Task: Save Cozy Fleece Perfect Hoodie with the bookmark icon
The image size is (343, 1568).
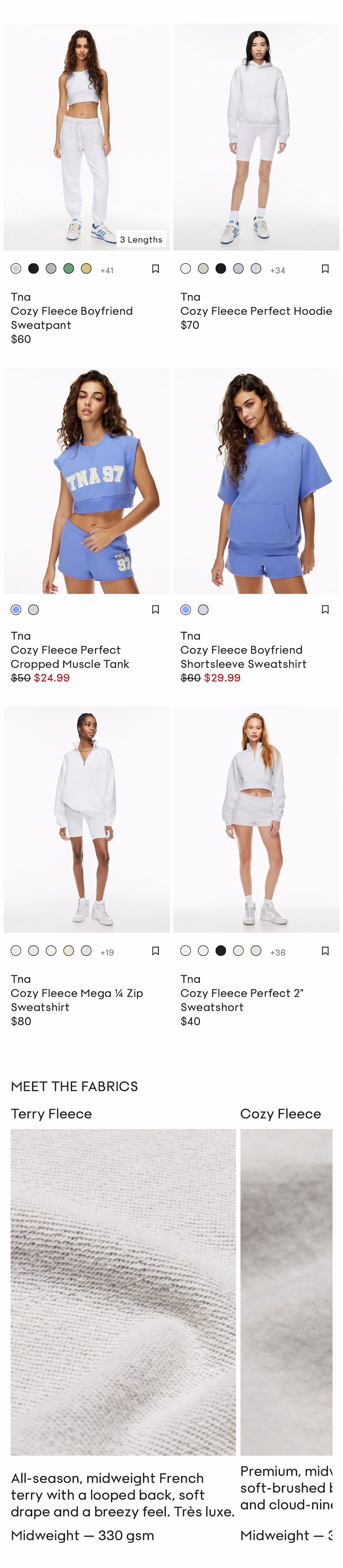Action: pos(325,269)
